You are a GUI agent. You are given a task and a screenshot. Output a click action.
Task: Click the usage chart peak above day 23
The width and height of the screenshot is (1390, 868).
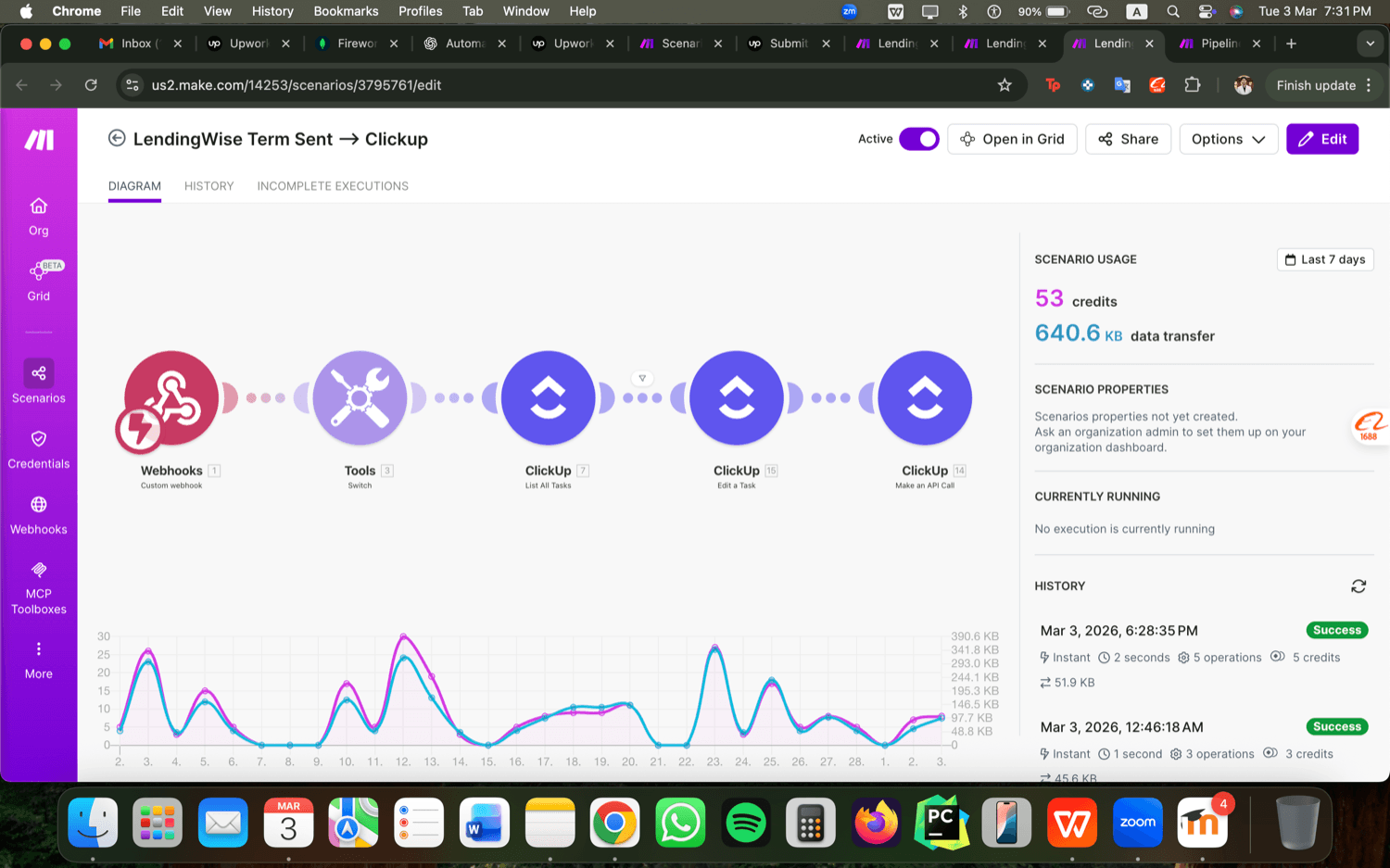tap(714, 647)
